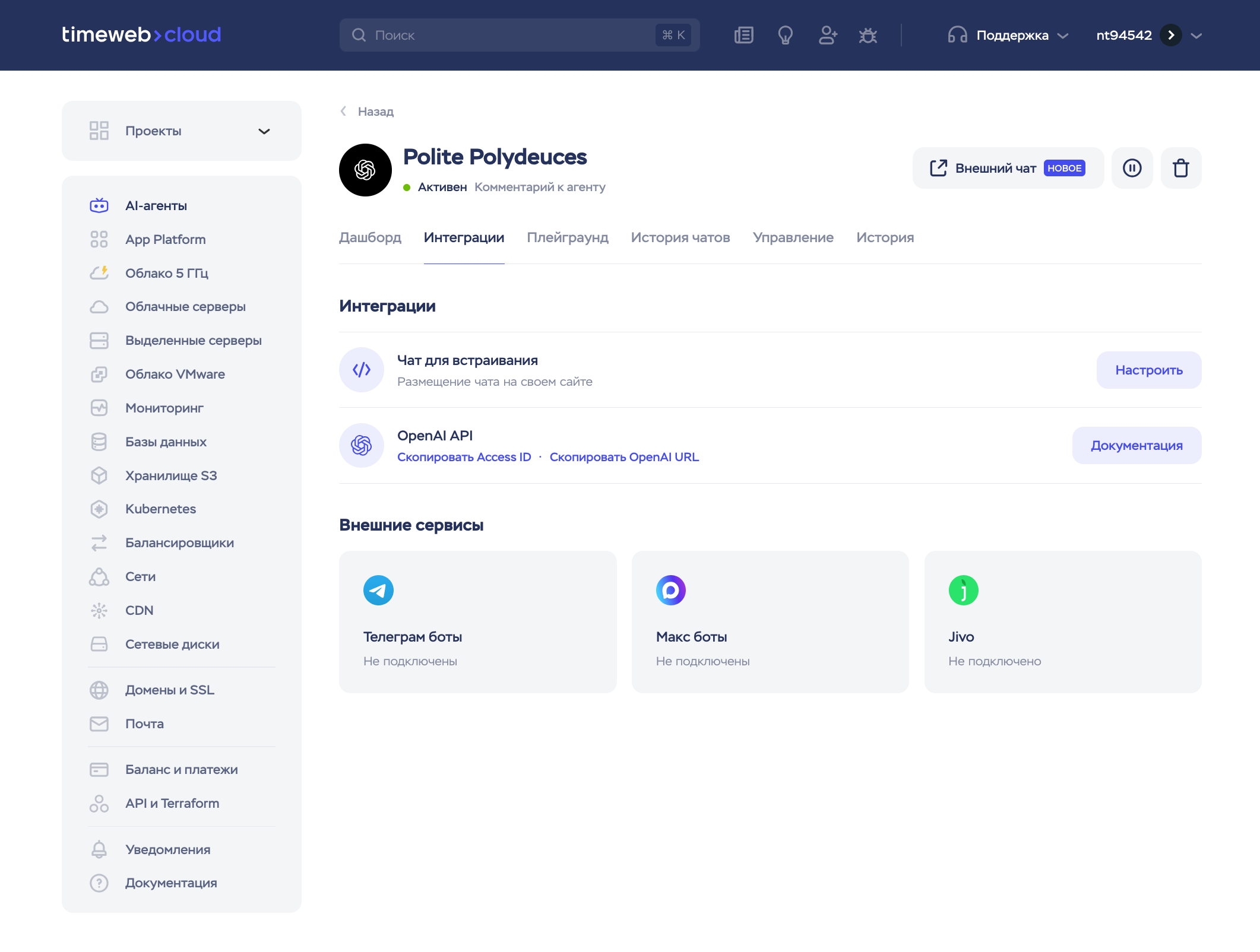This screenshot has height=952, width=1260.
Task: Click the lightbulb ideas icon
Action: click(785, 35)
